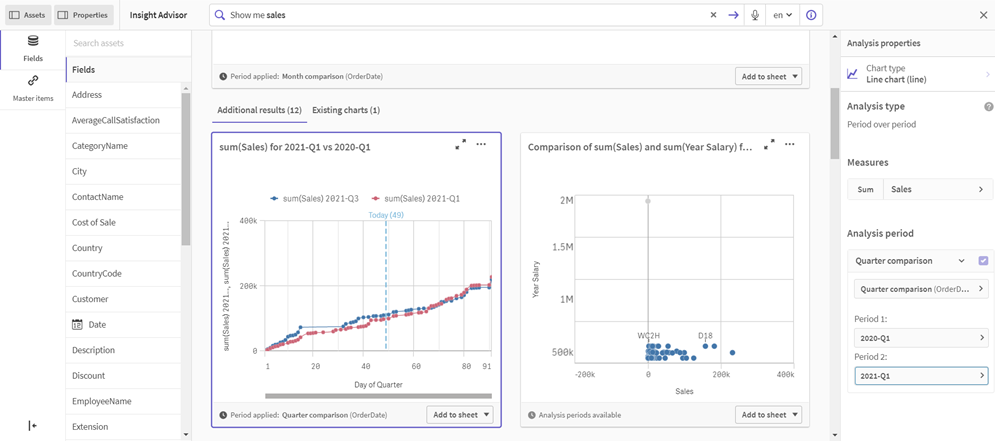Open more options on sum(Sales) chart
The image size is (995, 441).
point(481,145)
